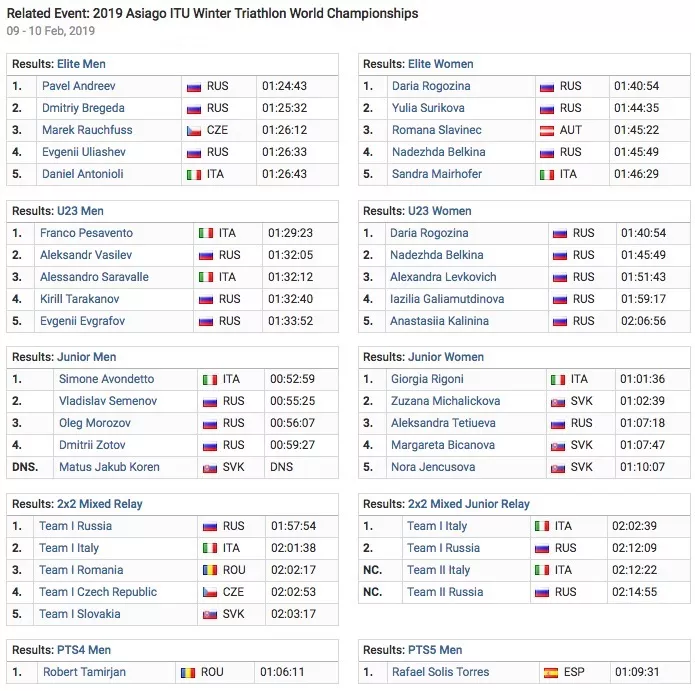Open the U23 Women results heading link

(439, 211)
